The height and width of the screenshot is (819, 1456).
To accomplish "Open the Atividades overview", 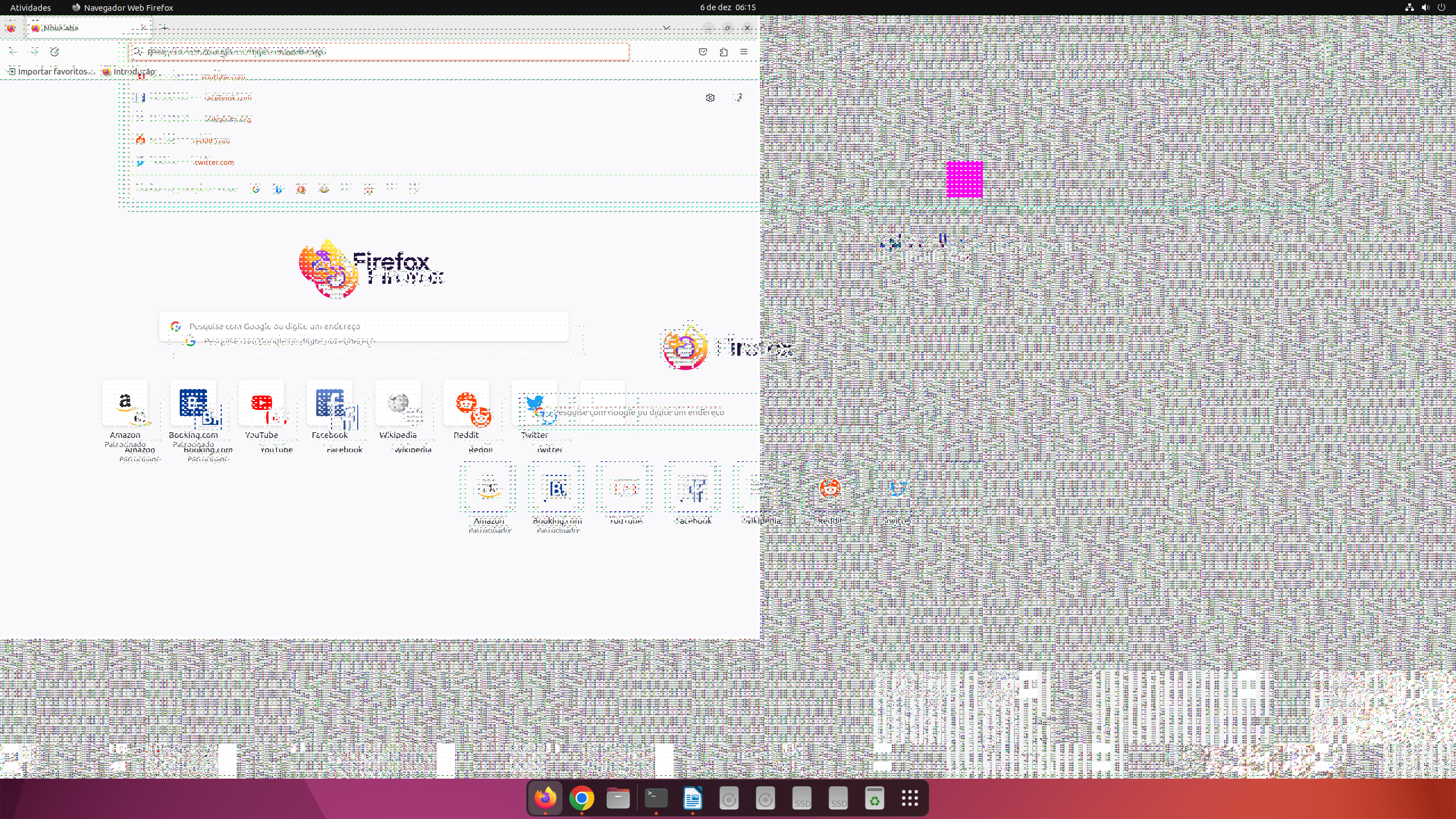I will [x=31, y=7].
